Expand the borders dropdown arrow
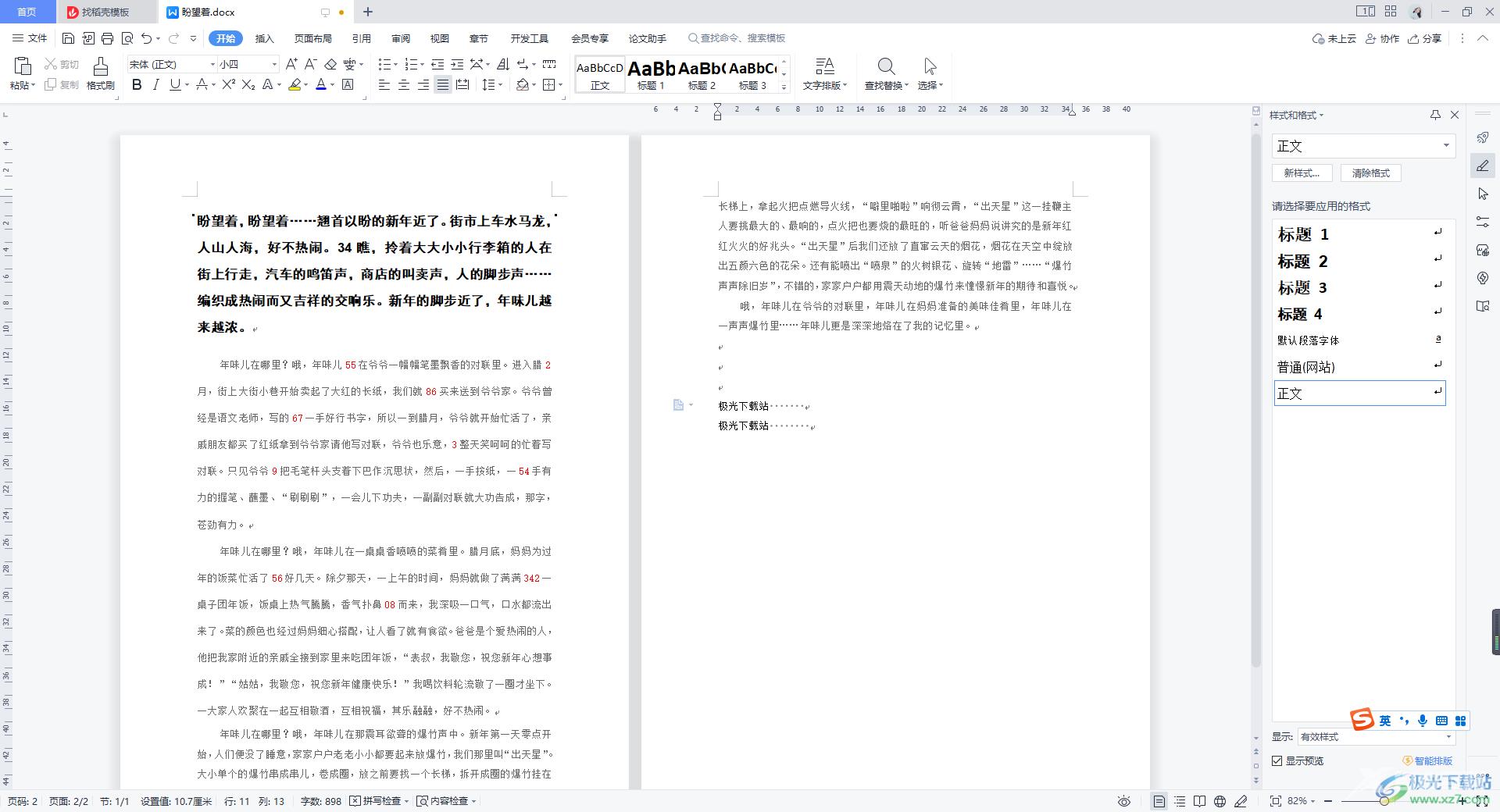 click(x=561, y=84)
